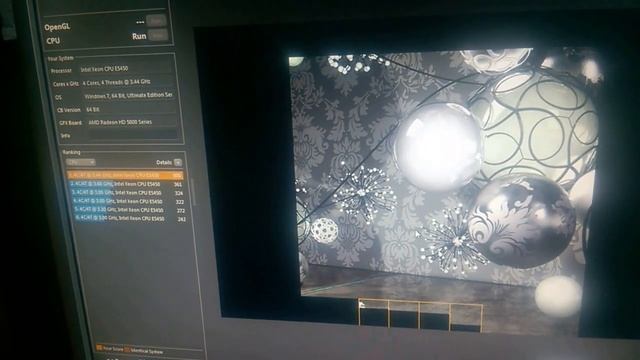Viewport: 640px width, 360px height.
Task: Select the highlighted orange top ranking row
Action: coord(126,175)
